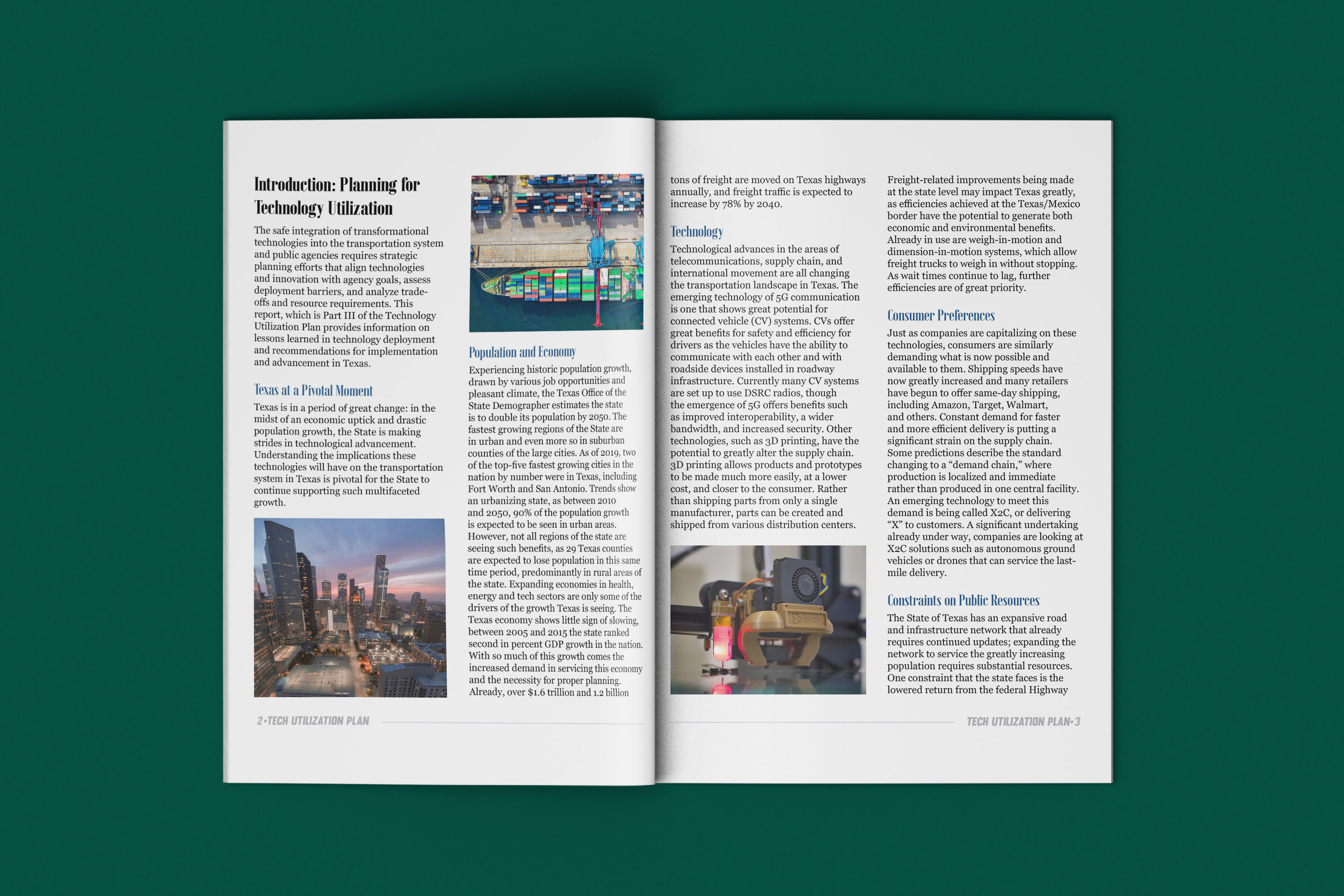Click the line 'The safe integration of transformational'
This screenshot has width=1344, height=896.
pos(341,231)
